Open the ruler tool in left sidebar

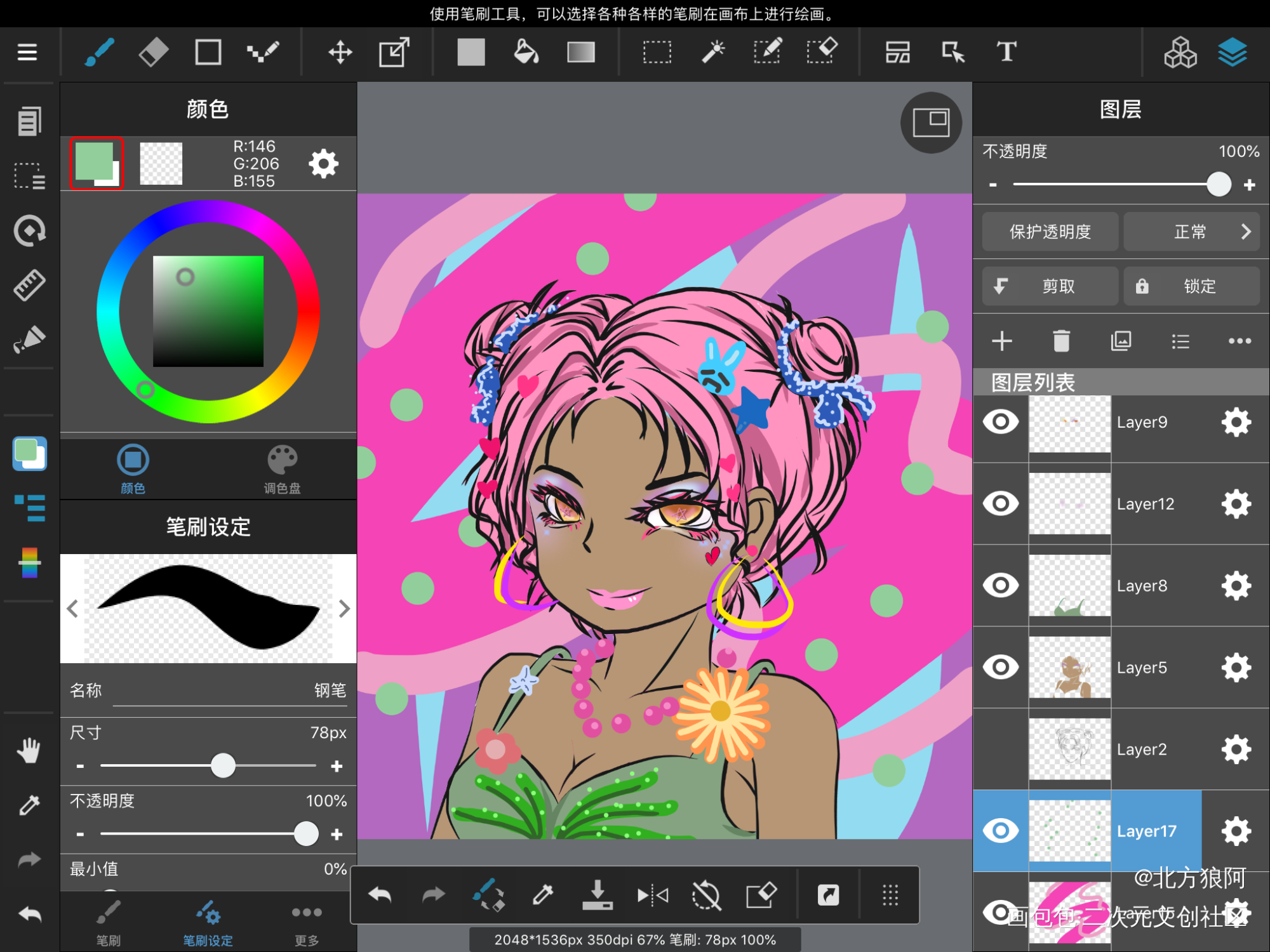pyautogui.click(x=29, y=285)
